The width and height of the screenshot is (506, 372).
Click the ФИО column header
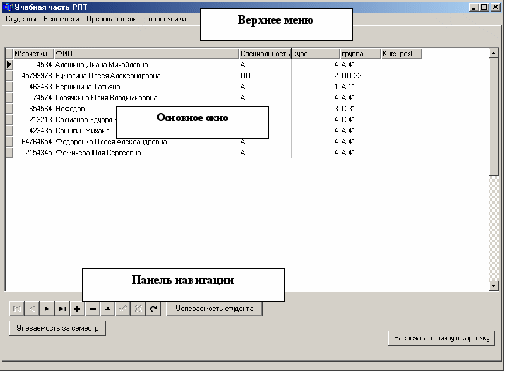(147, 54)
